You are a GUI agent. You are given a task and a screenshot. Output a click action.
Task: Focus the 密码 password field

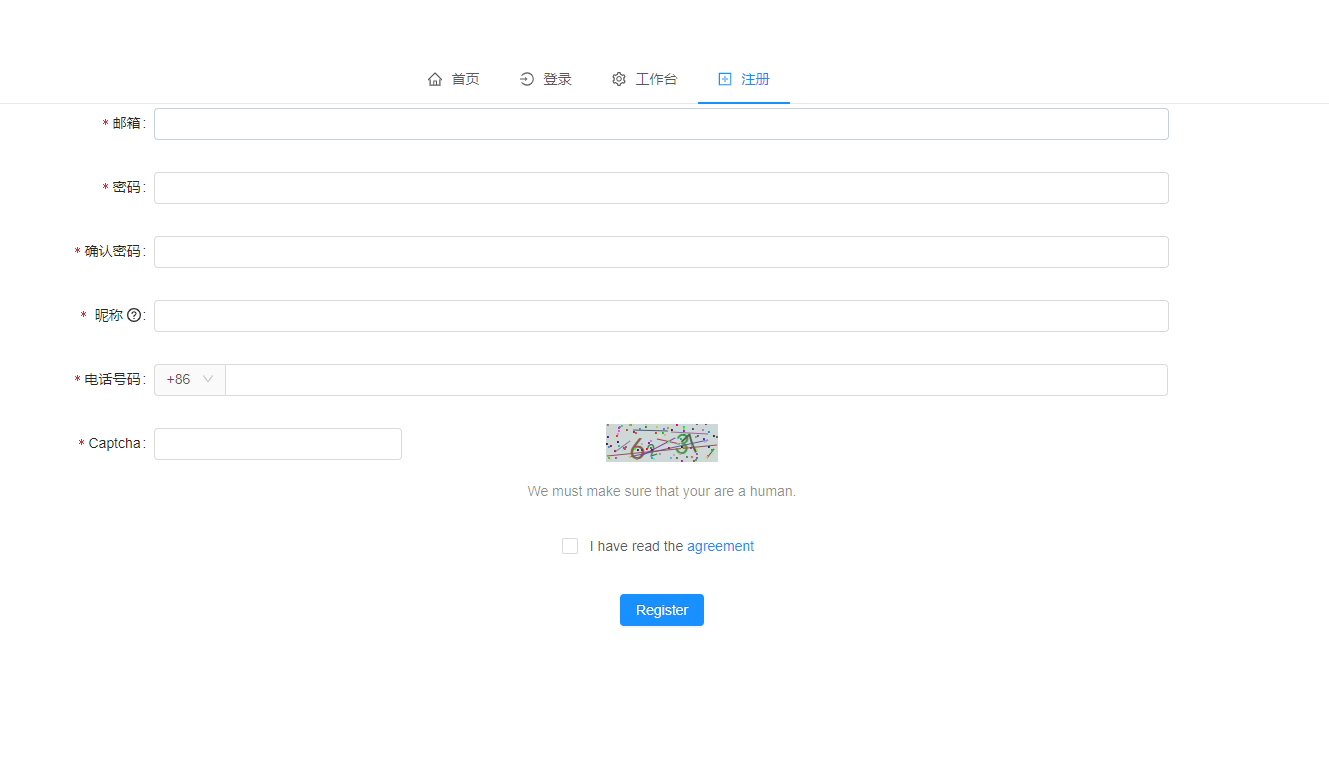[x=661, y=187]
